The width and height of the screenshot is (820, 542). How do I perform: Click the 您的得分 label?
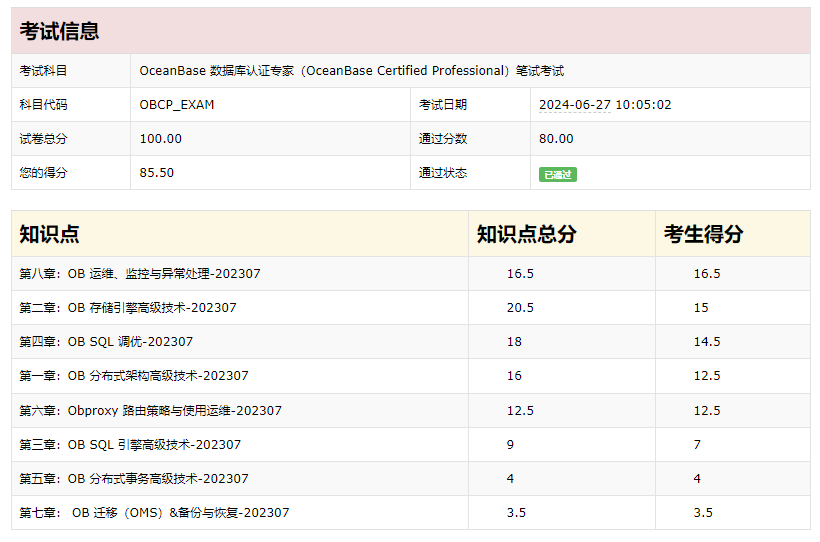coord(43,173)
